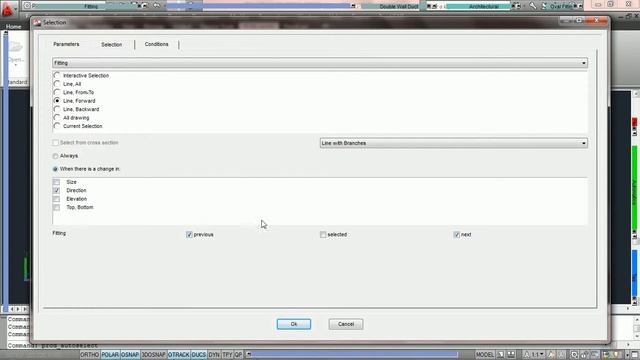The height and width of the screenshot is (360, 640).
Task: Open the Home ribbon tab in AutoCAD
Action: coord(13,27)
